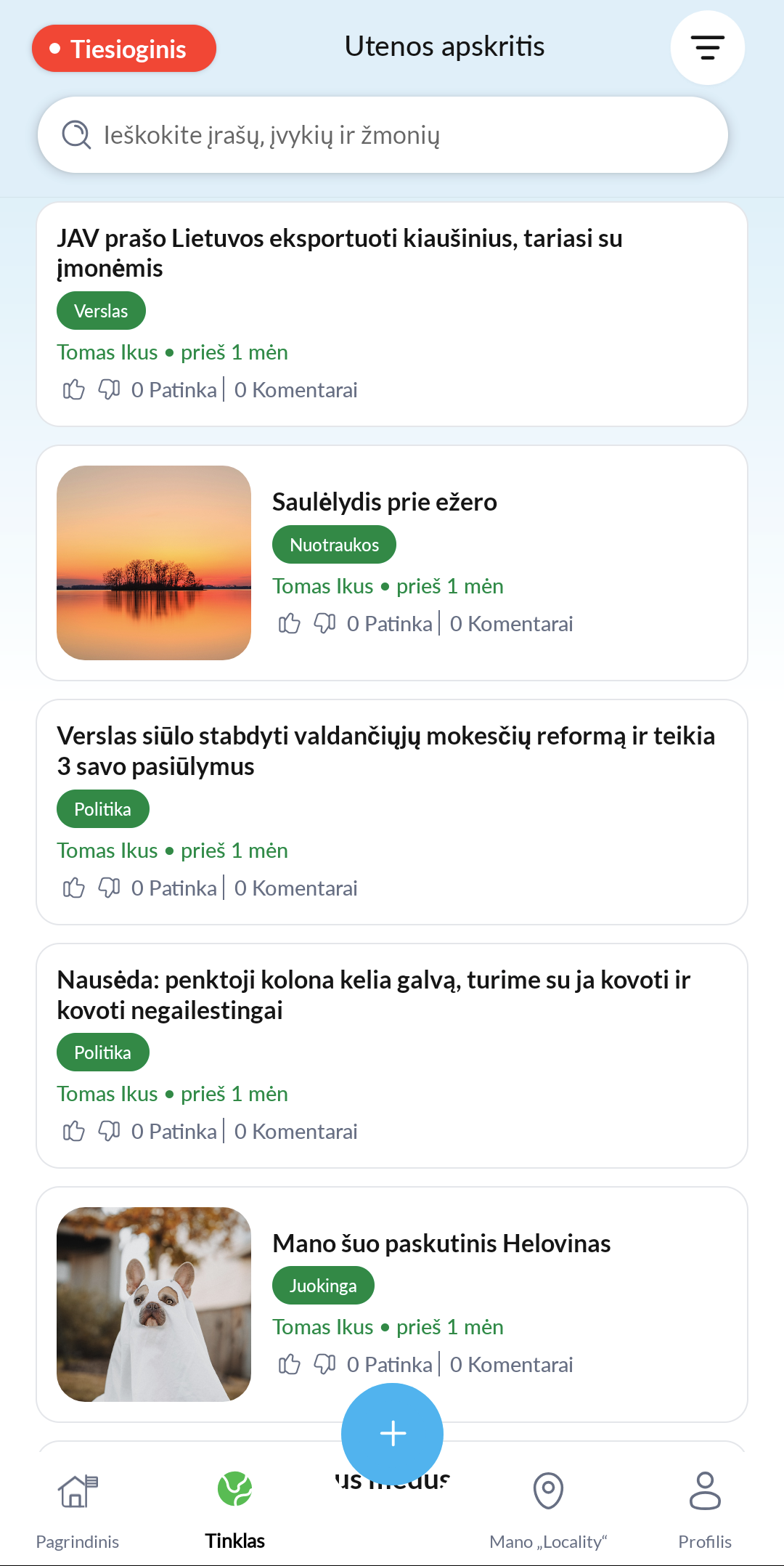This screenshot has width=784, height=1566.
Task: Focus the search posts input field
Action: coord(407,135)
